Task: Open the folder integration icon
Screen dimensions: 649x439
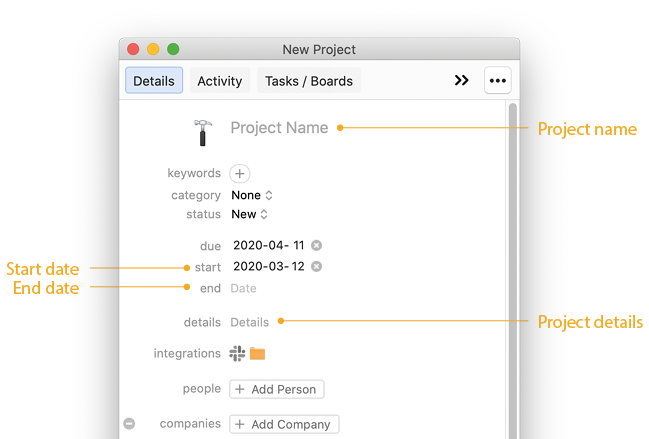Action: 257,354
